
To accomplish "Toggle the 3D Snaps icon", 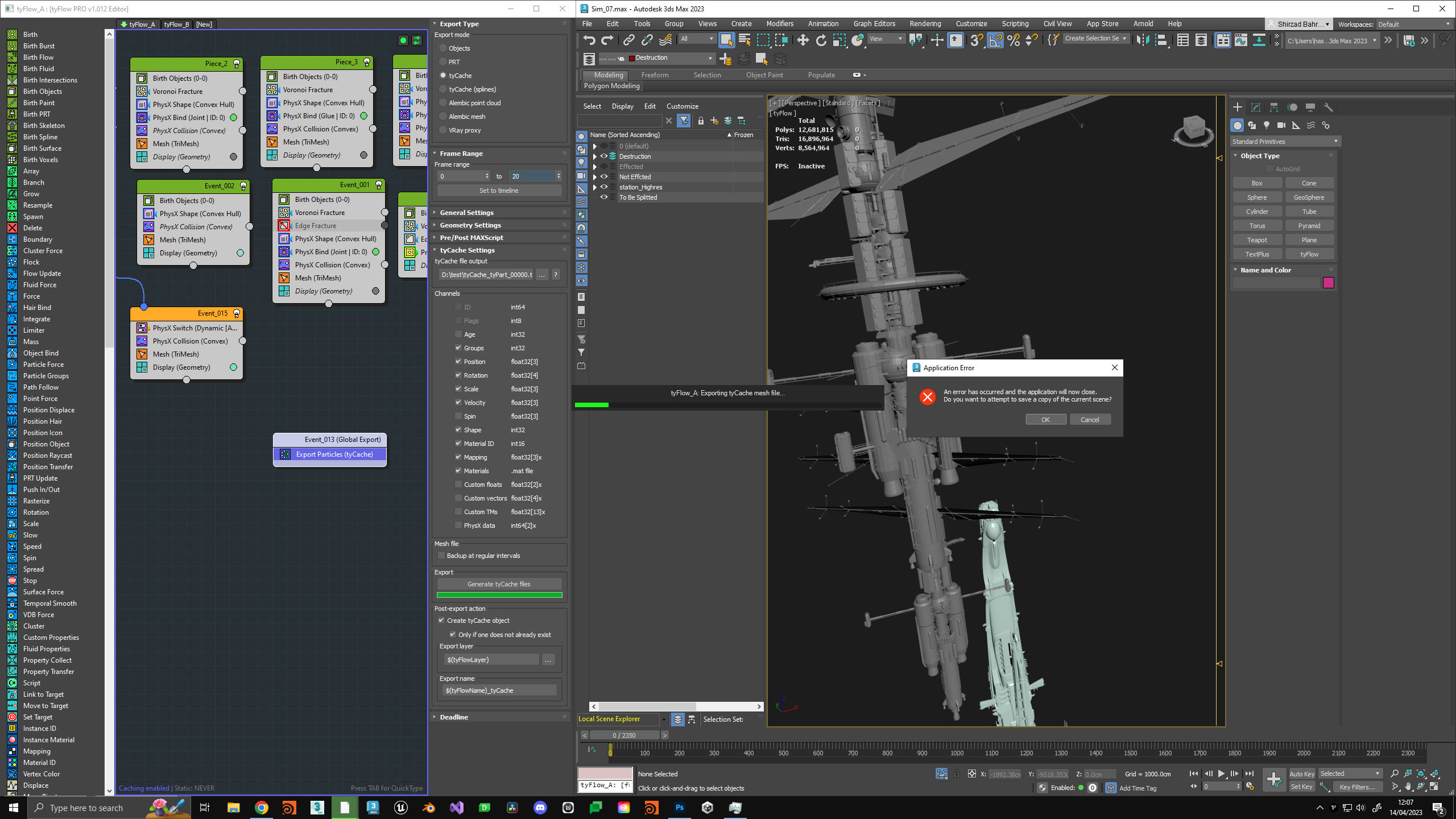I will coord(977,40).
